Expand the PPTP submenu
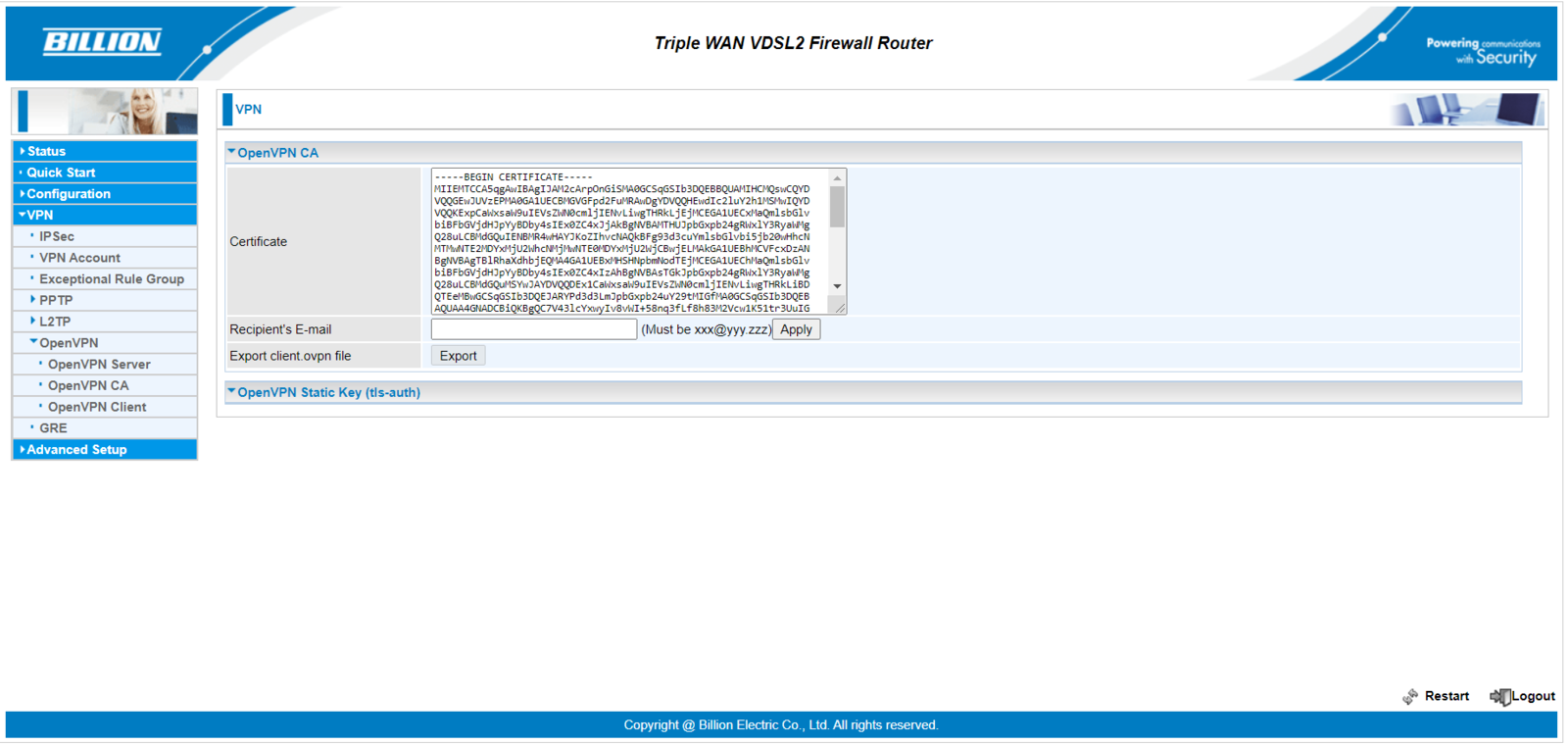 (55, 300)
